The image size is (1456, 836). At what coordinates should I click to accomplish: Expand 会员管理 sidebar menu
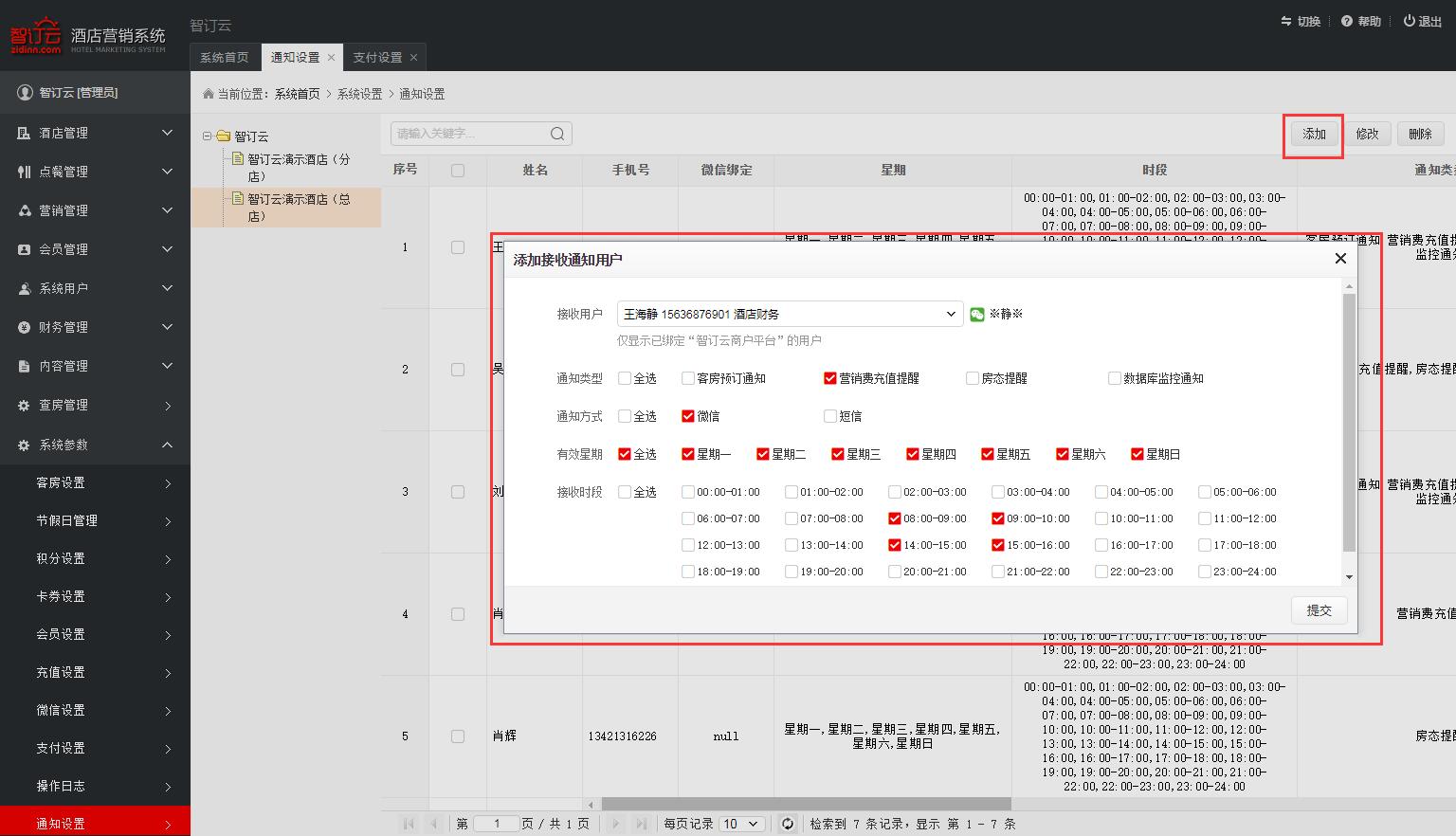pyautogui.click(x=95, y=249)
